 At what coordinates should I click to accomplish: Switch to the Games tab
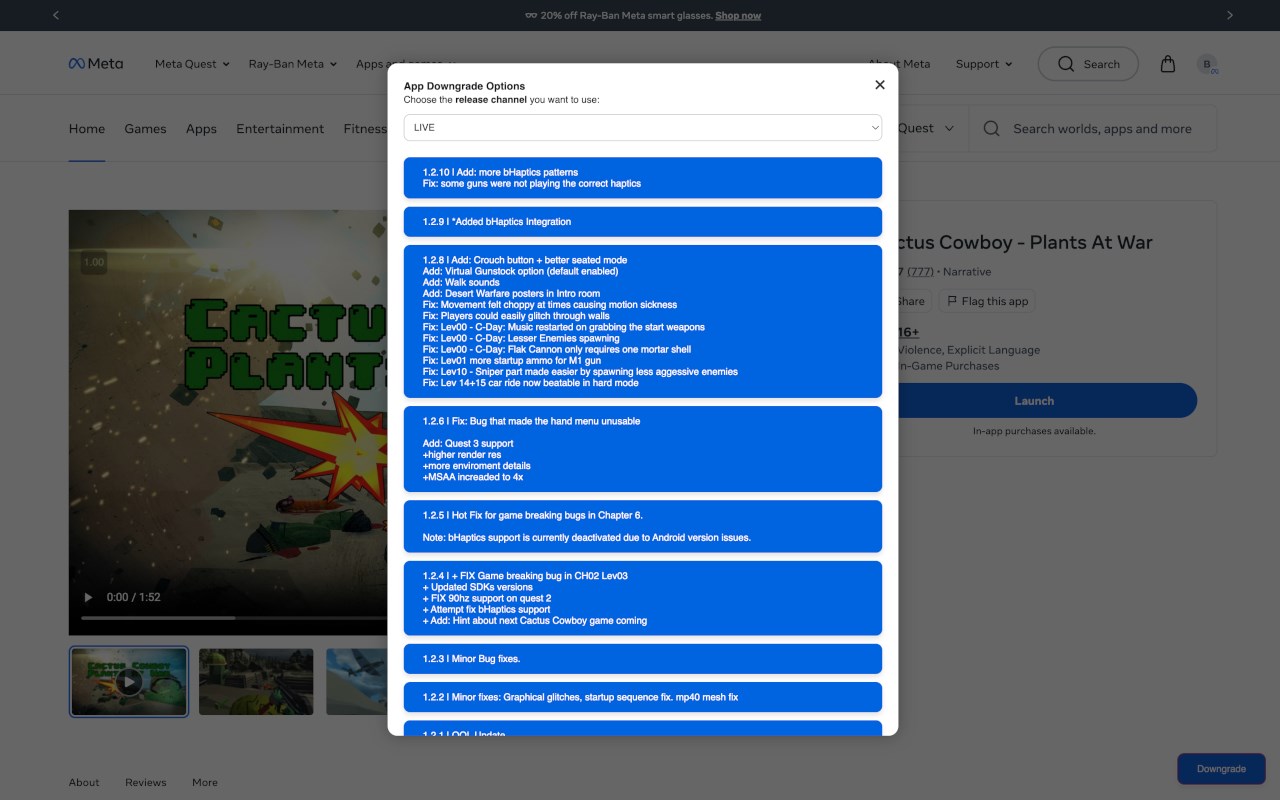tap(145, 129)
